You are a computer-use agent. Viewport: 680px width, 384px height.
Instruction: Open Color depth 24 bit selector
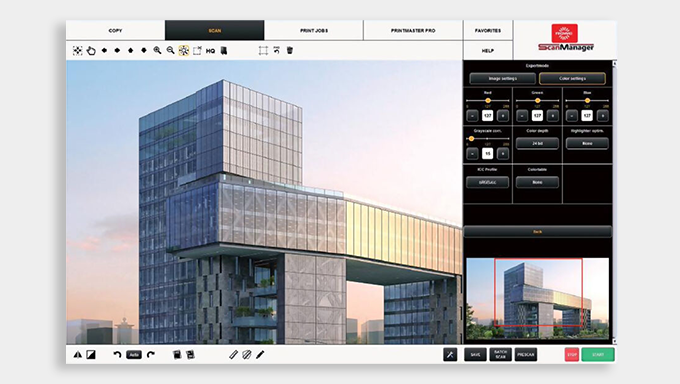point(537,143)
